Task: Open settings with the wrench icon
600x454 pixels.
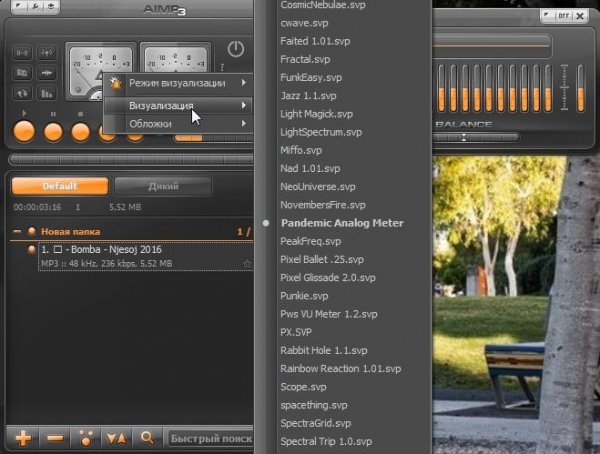Action: [35, 6]
